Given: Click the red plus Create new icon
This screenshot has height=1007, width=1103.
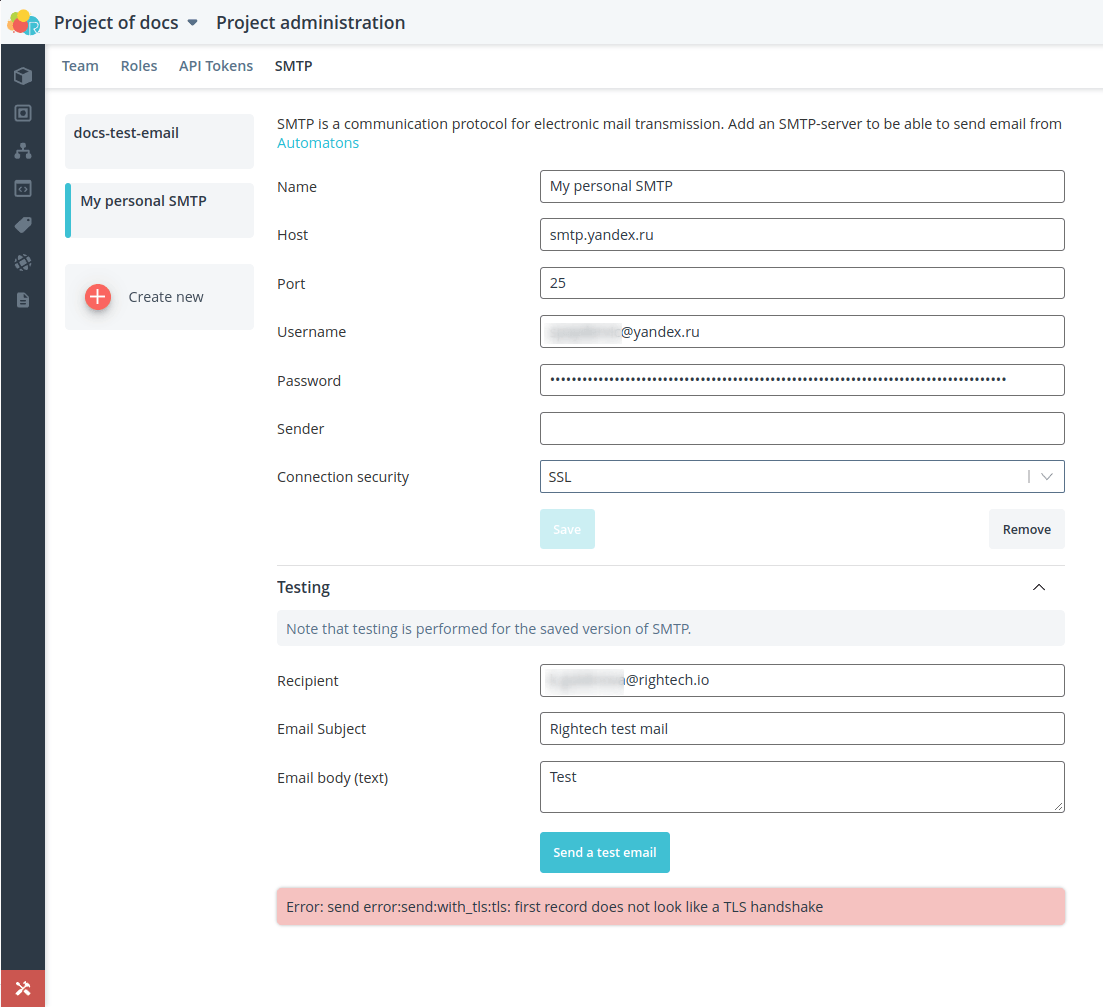Looking at the screenshot, I should [98, 297].
